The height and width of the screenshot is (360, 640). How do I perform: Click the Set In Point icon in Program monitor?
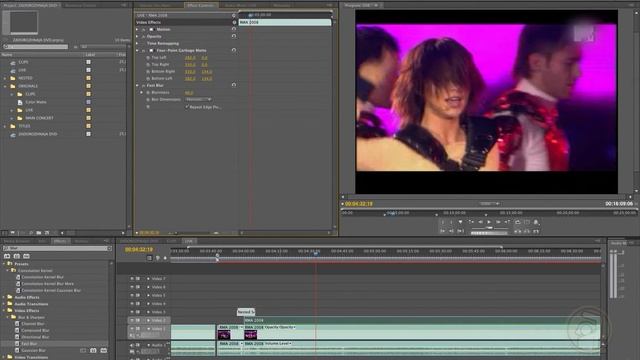443,222
